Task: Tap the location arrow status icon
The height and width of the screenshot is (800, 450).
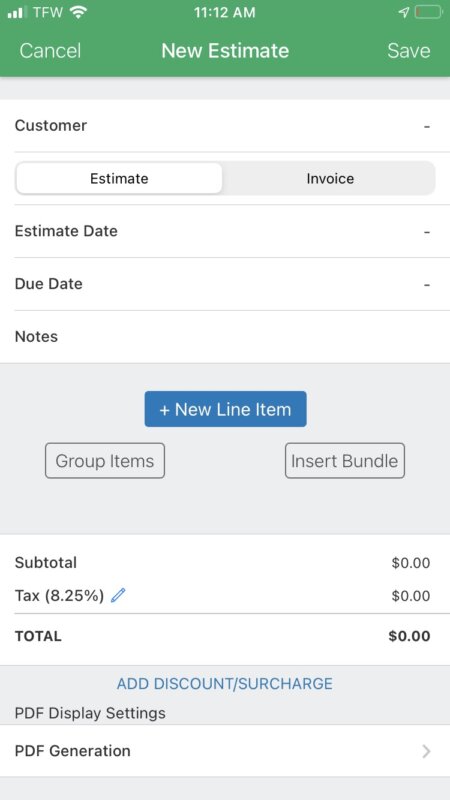Action: [404, 13]
